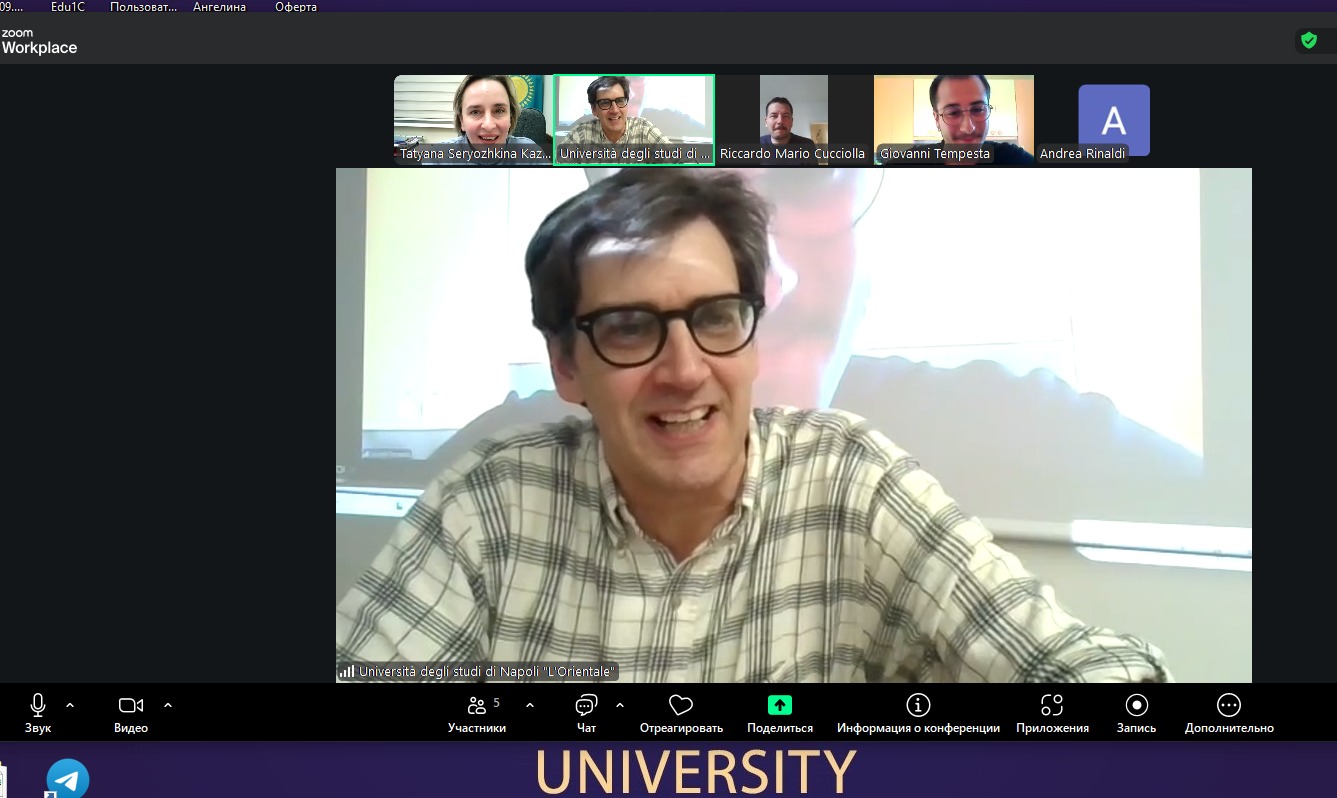Image resolution: width=1337 pixels, height=798 pixels.
Task: Start recording with Запись button
Action: point(1136,706)
